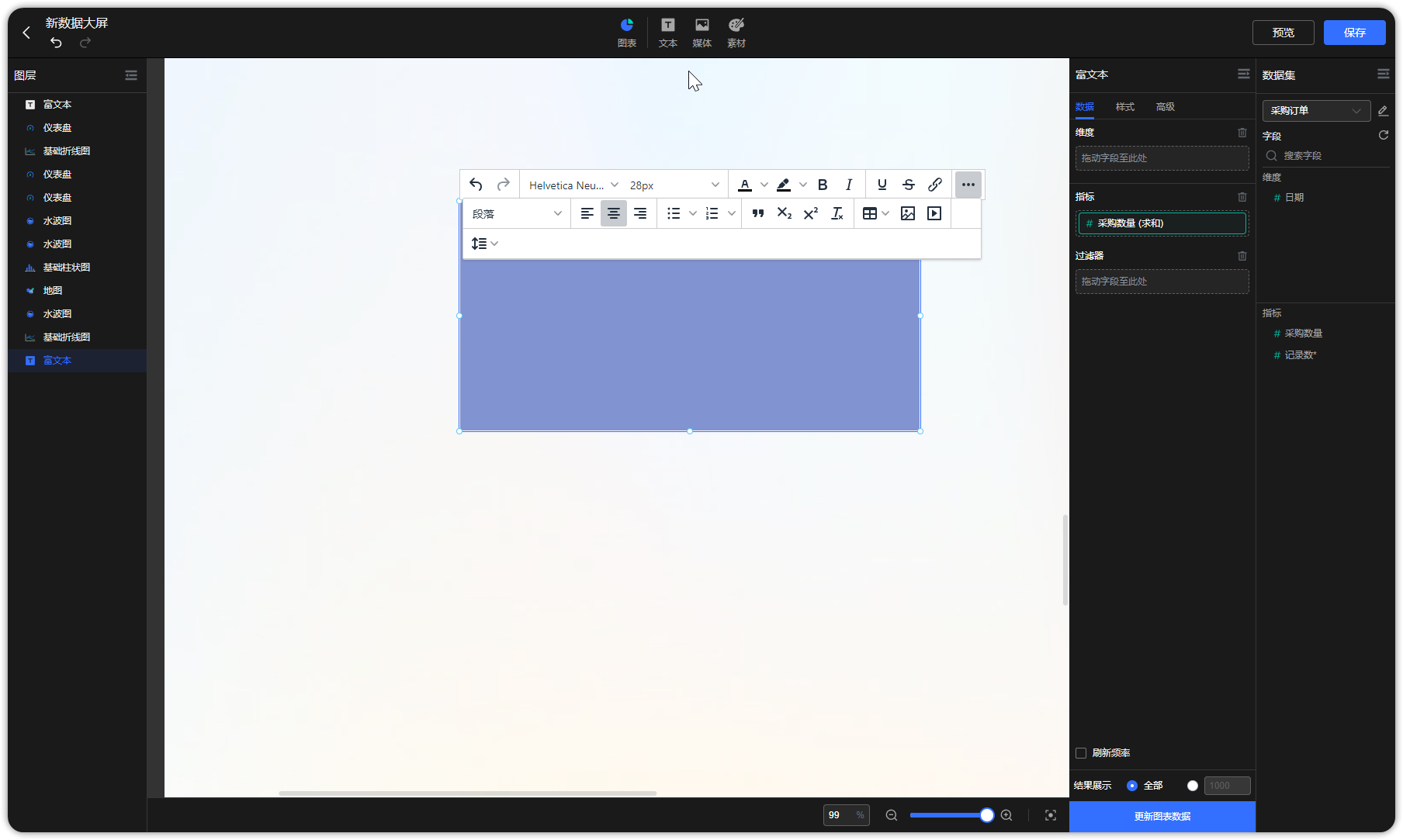This screenshot has height=840, width=1403.
Task: Click the 采购数量 (求和) metric chip
Action: point(1162,223)
